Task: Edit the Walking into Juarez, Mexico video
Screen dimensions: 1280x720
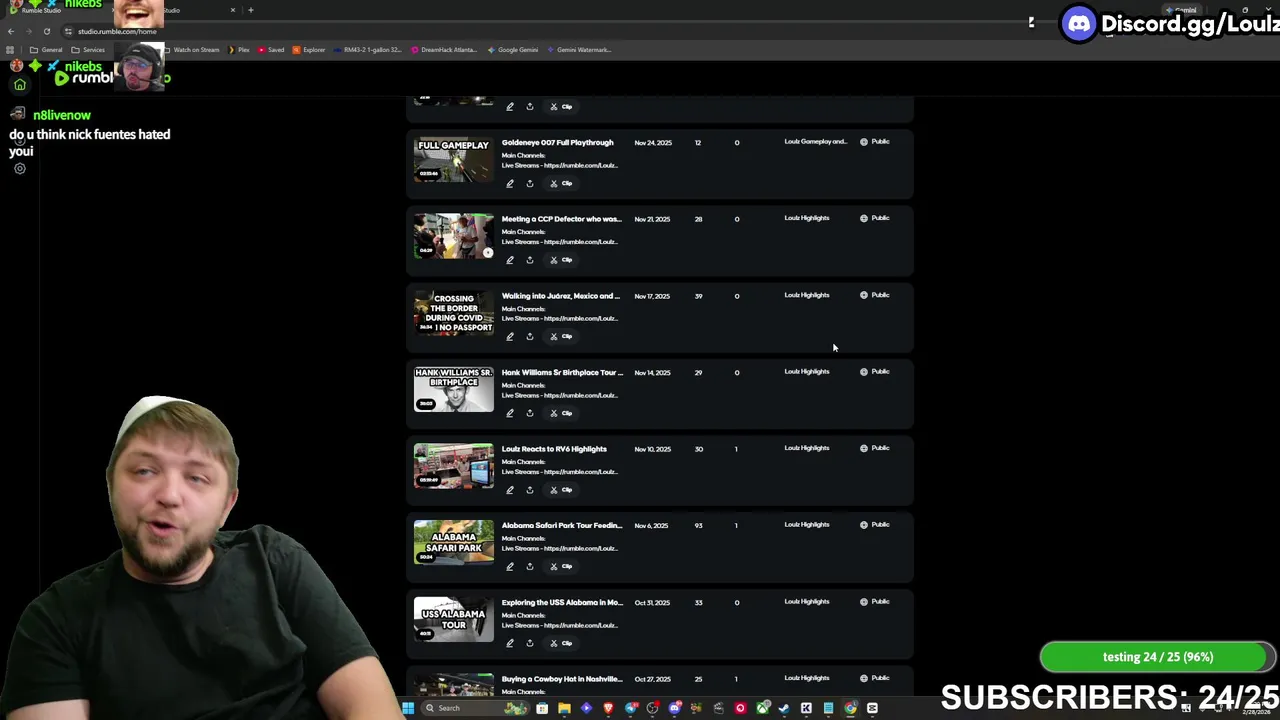Action: click(x=510, y=336)
